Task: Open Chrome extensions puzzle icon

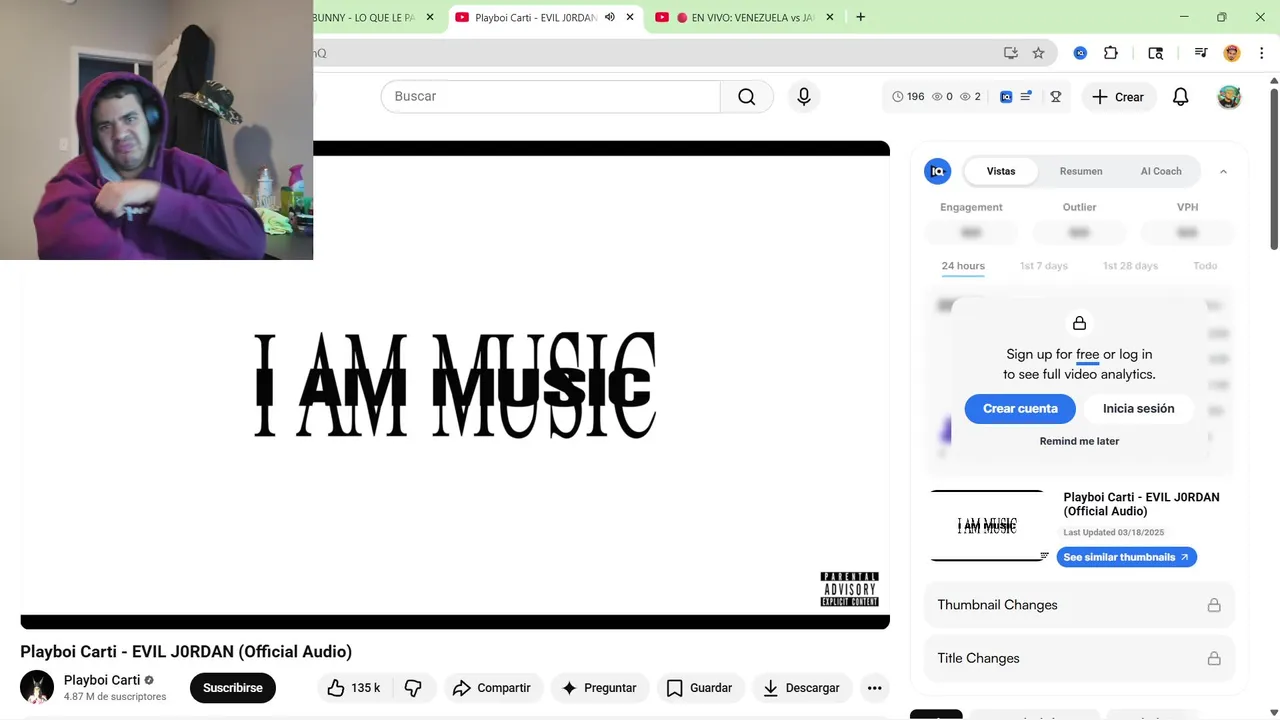Action: (x=1111, y=53)
